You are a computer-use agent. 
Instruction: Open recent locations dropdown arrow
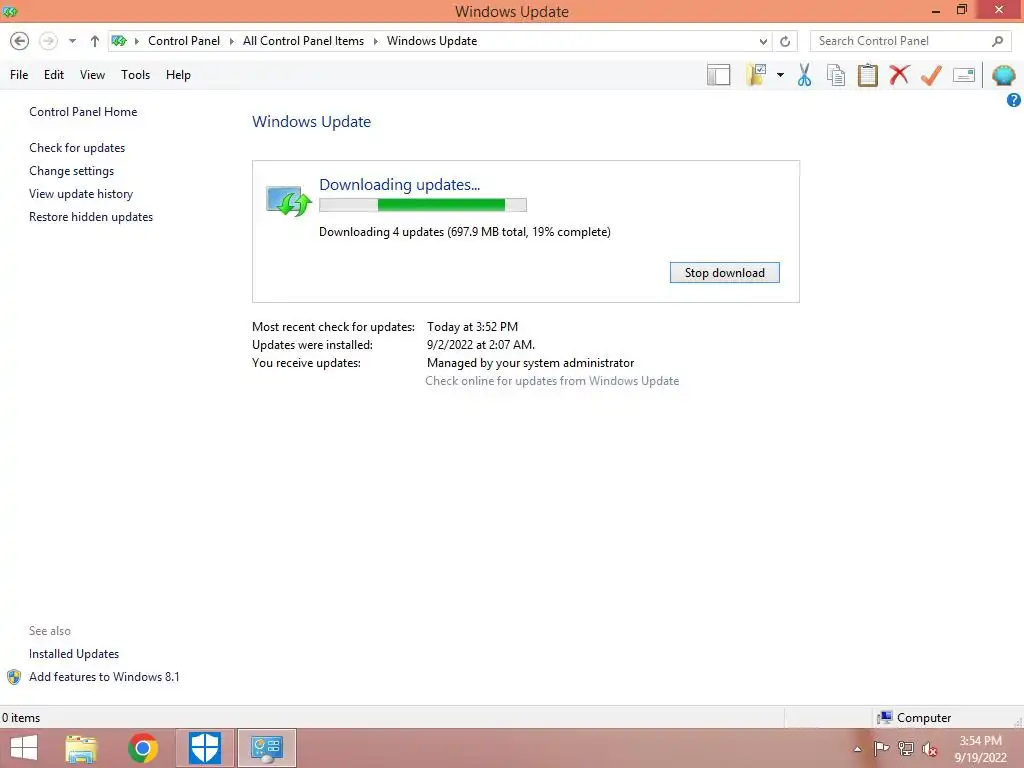72,41
